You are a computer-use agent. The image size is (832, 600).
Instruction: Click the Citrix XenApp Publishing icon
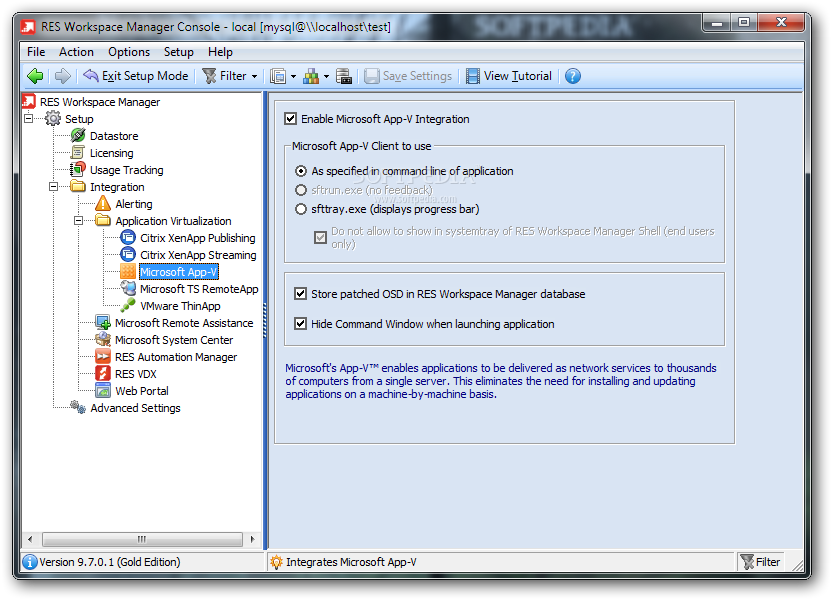click(128, 237)
